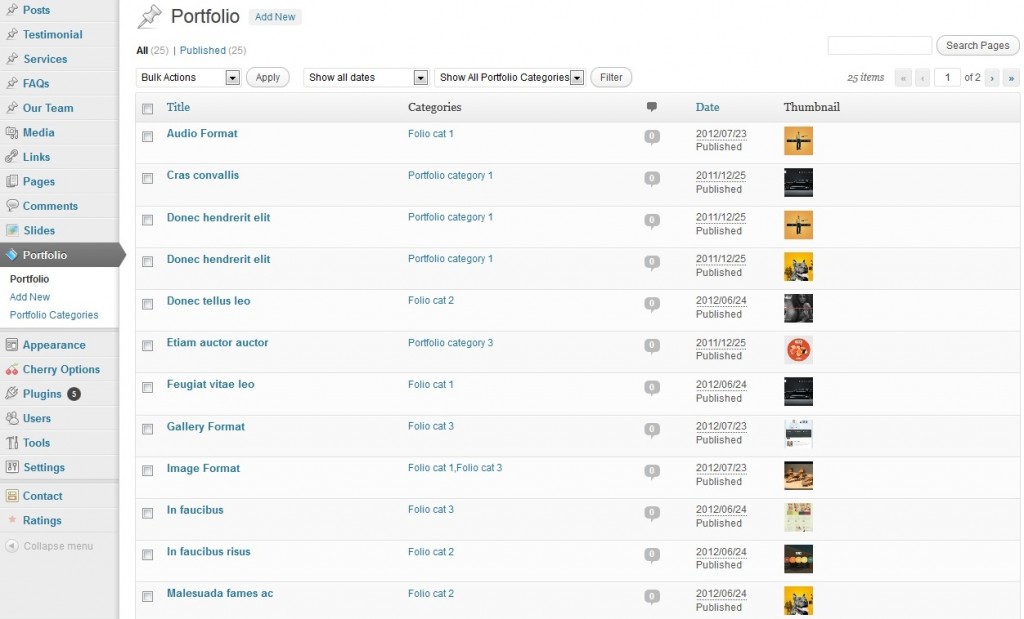Open the Portfolio category 3 link
The image size is (1024, 619).
(451, 343)
